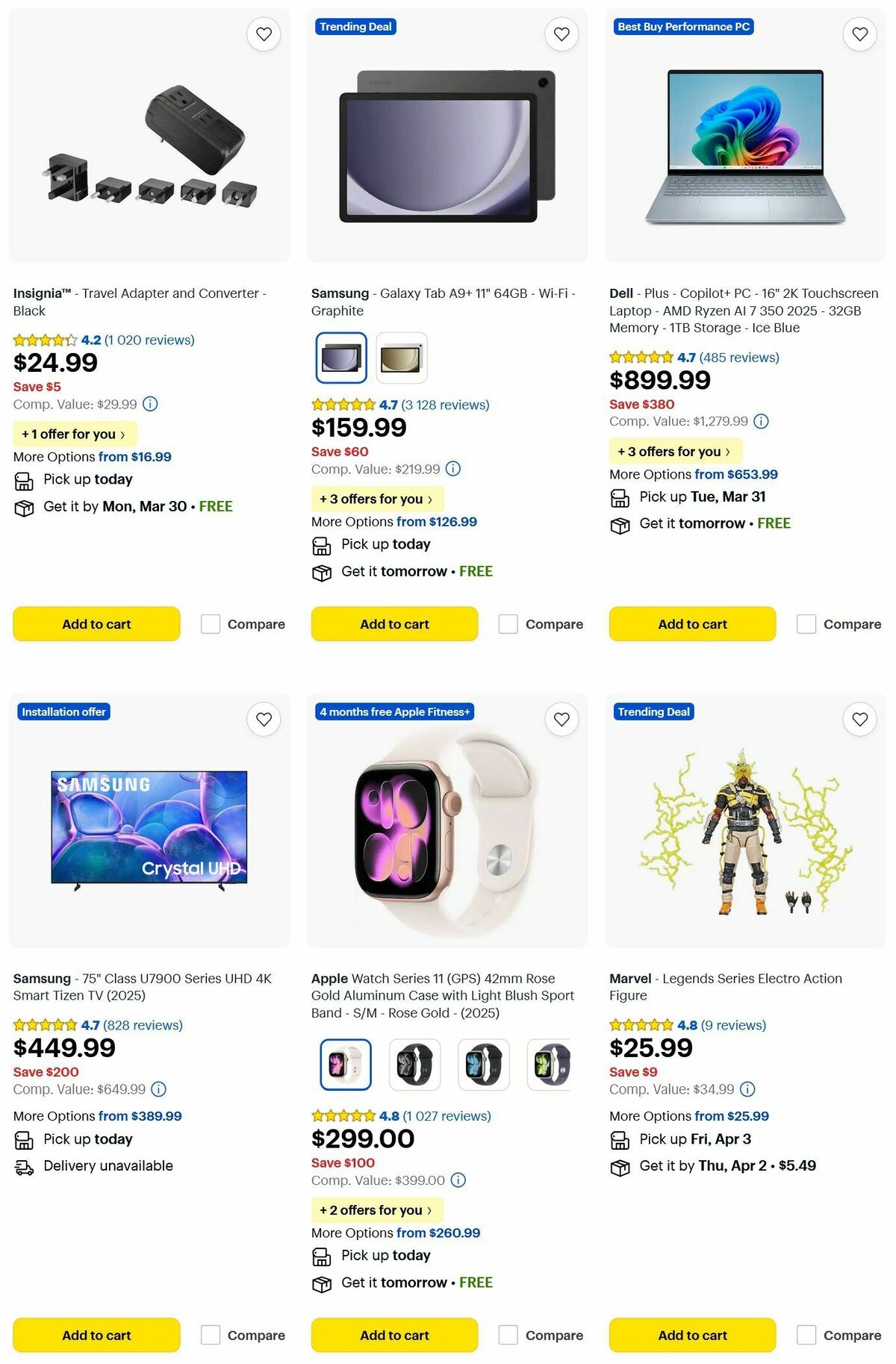Enable Compare on the Dell laptop
Image resolution: width=896 pixels, height=1364 pixels.
tap(806, 623)
